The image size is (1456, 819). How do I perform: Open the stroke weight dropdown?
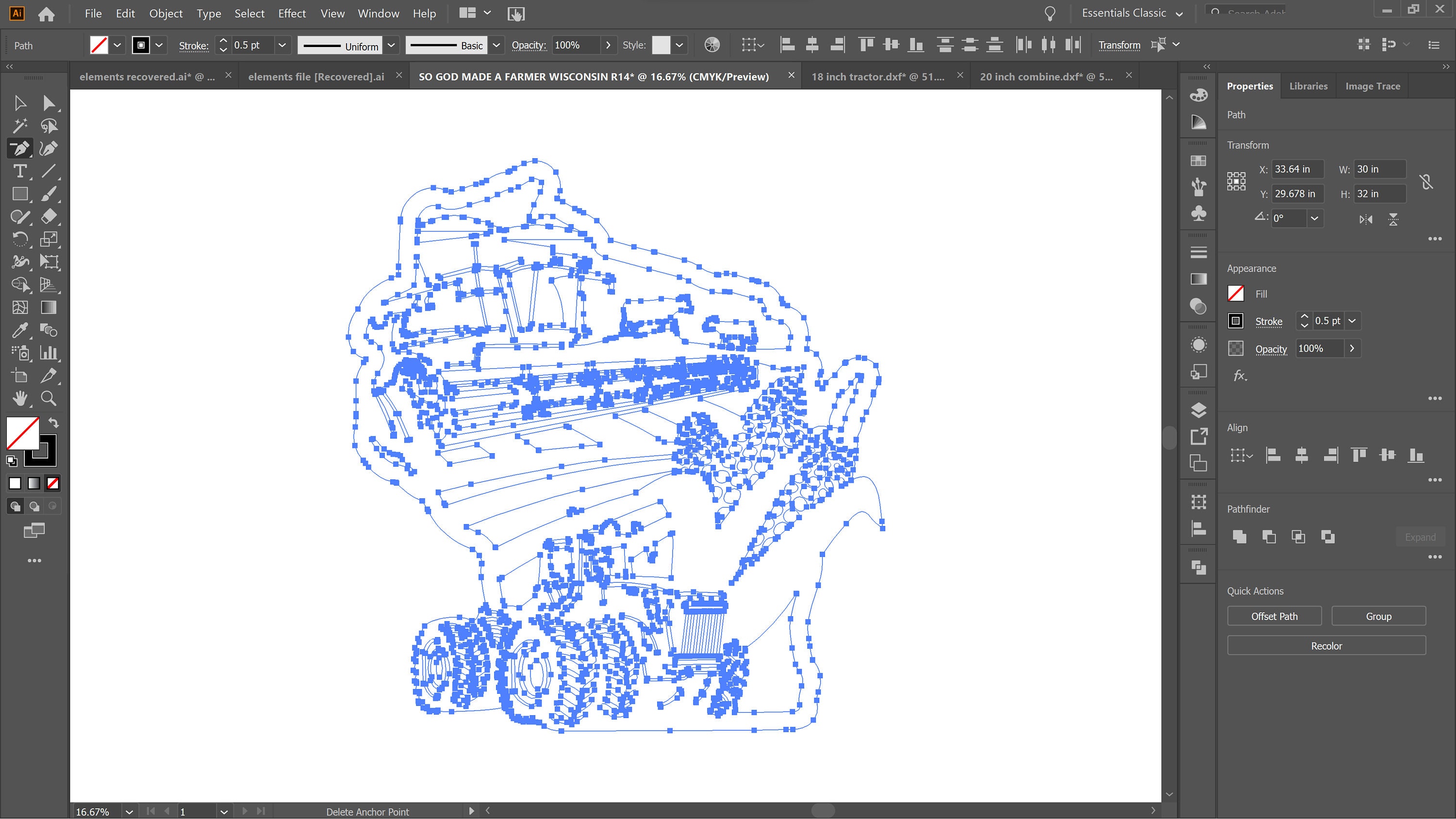click(x=282, y=45)
